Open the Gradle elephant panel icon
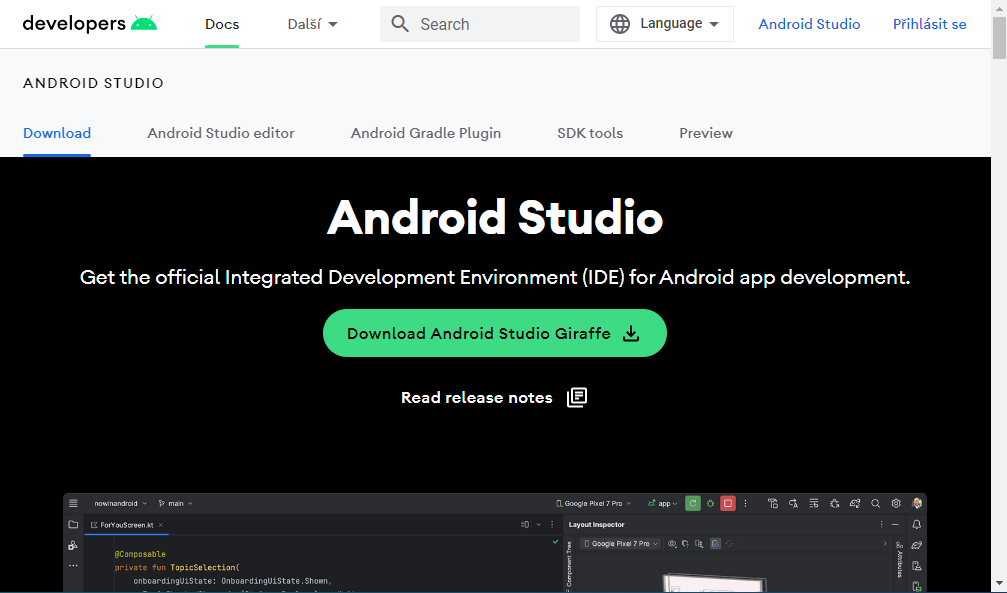Screen dimensions: 1007x593 tap(916, 544)
